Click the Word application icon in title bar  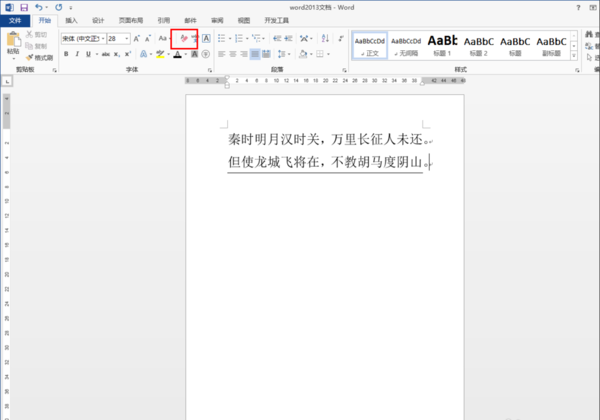point(10,7)
